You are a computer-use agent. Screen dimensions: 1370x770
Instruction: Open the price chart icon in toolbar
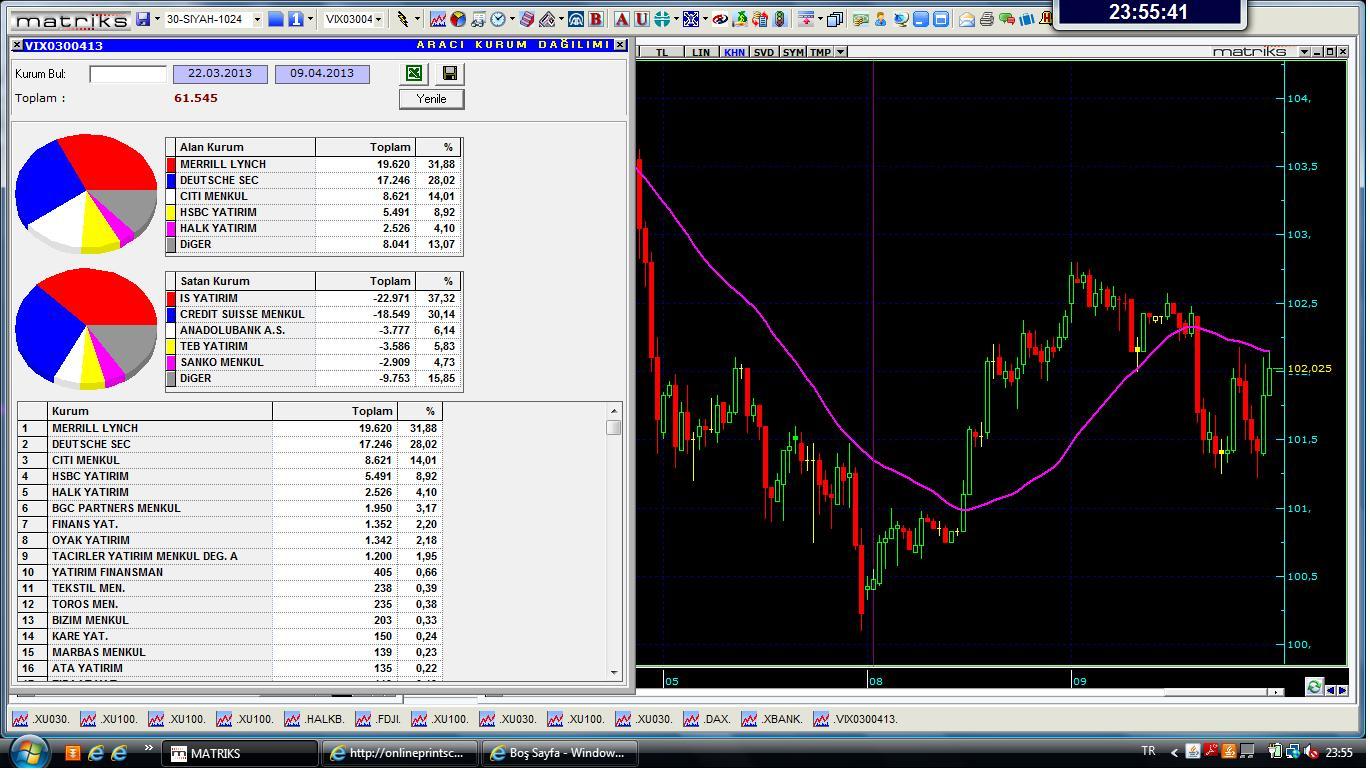tap(438, 19)
